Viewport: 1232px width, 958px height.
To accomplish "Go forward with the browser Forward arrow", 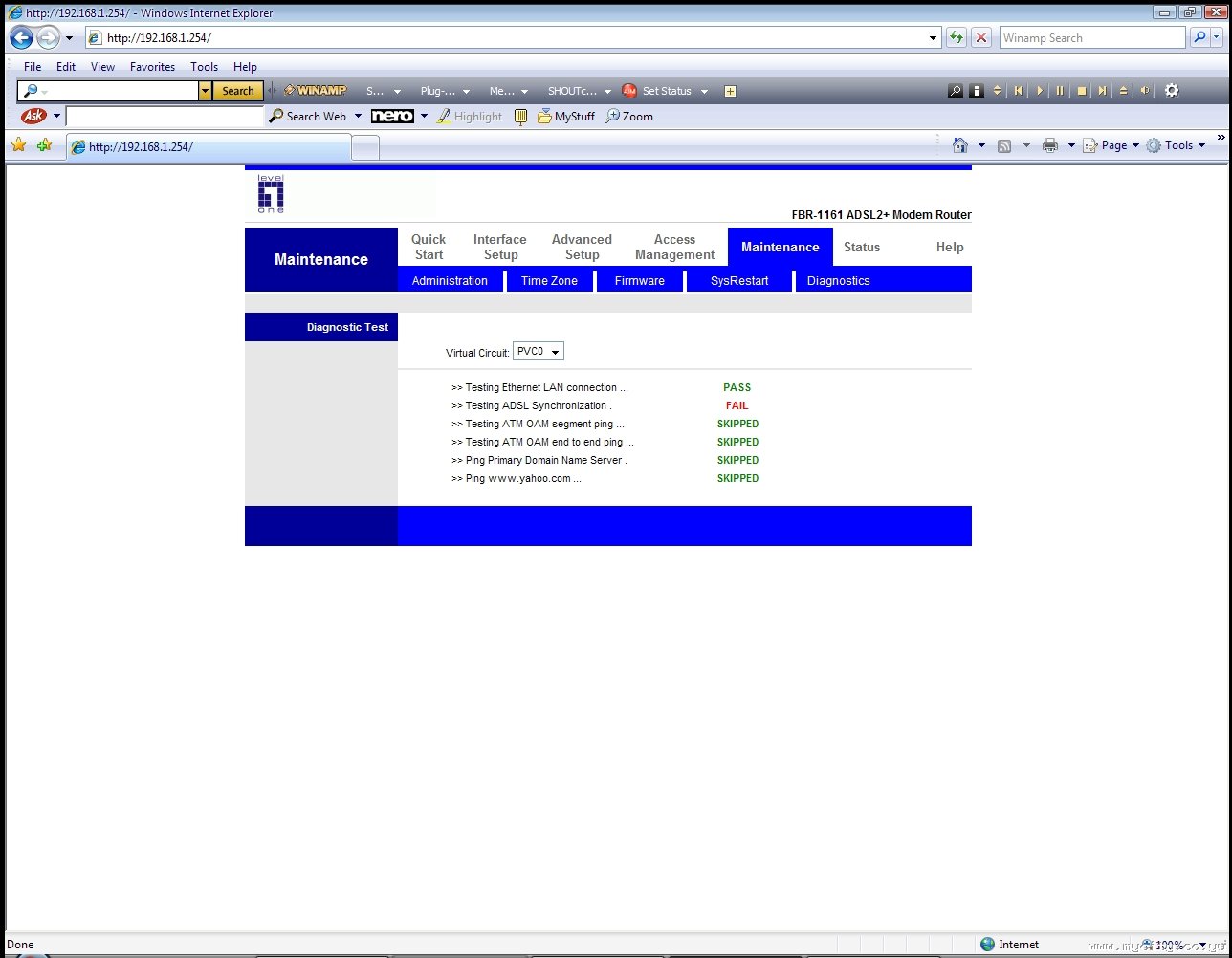I will [x=48, y=38].
